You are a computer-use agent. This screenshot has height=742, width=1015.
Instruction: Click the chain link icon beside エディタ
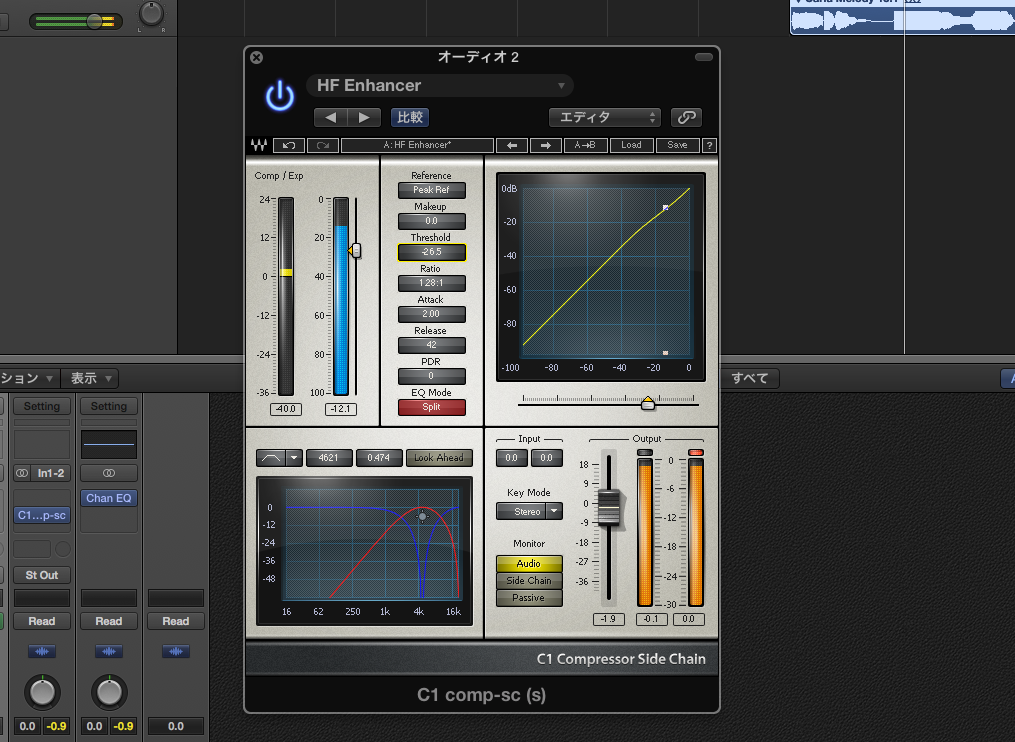pyautogui.click(x=686, y=117)
